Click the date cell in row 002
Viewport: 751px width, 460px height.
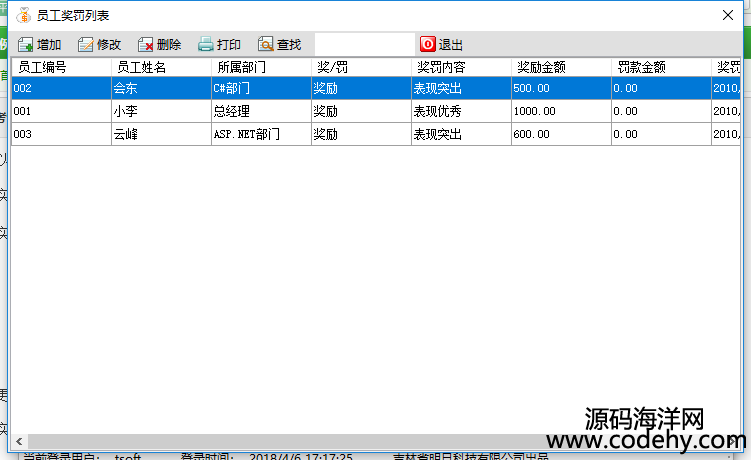point(726,88)
